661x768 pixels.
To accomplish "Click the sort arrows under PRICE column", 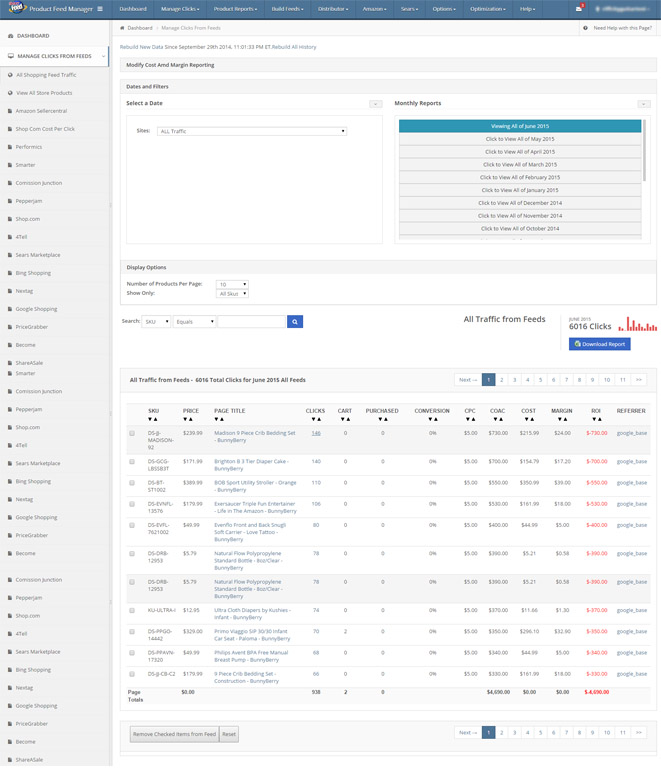I will (189, 419).
